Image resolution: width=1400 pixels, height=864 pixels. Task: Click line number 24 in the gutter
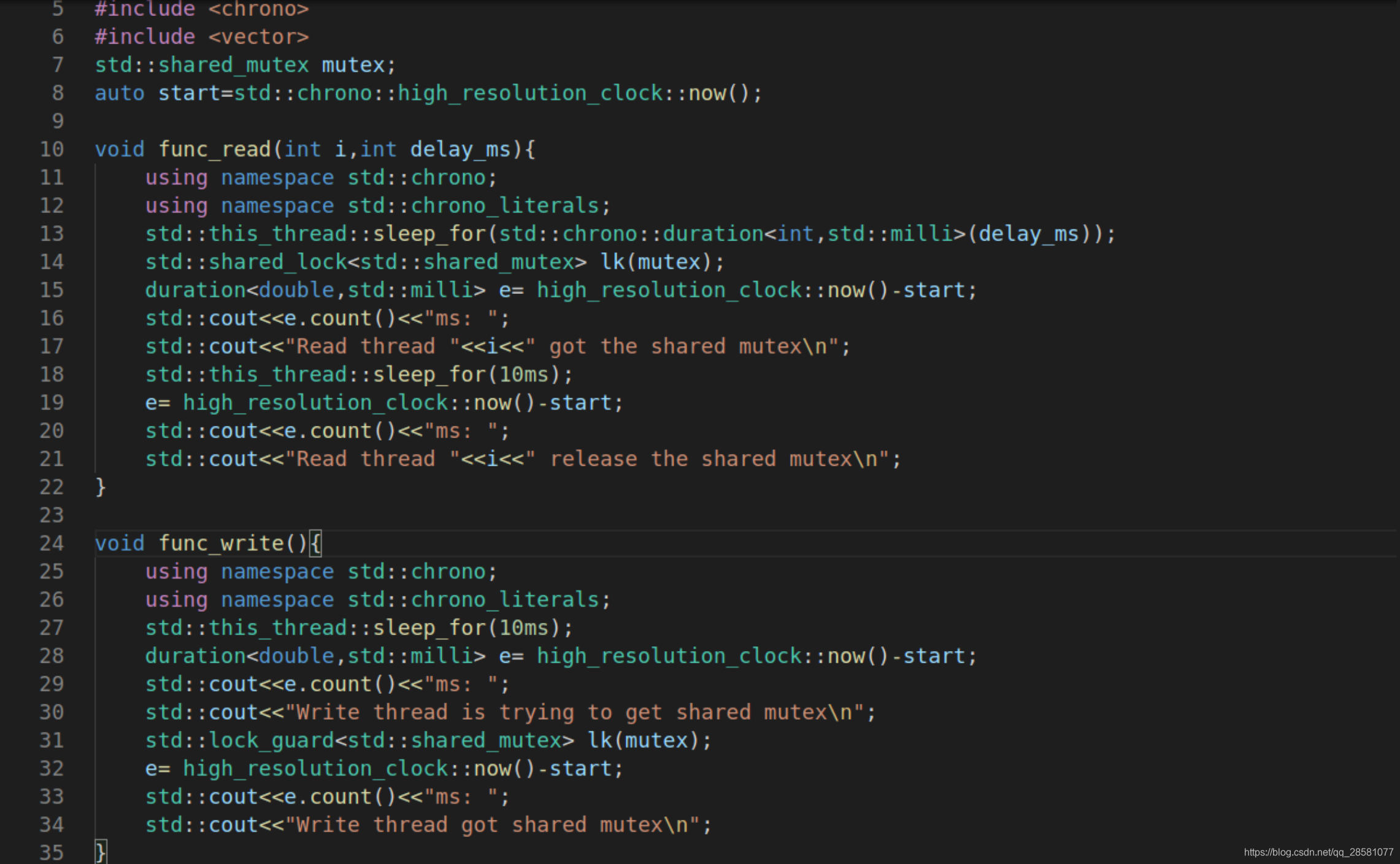click(x=52, y=543)
